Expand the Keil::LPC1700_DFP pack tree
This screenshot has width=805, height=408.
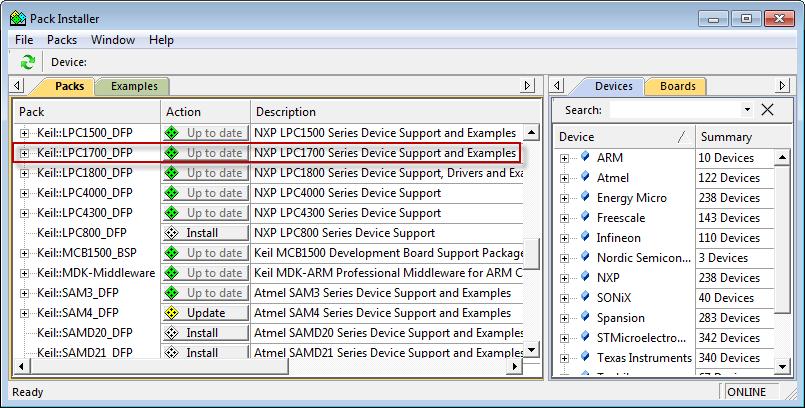25,153
